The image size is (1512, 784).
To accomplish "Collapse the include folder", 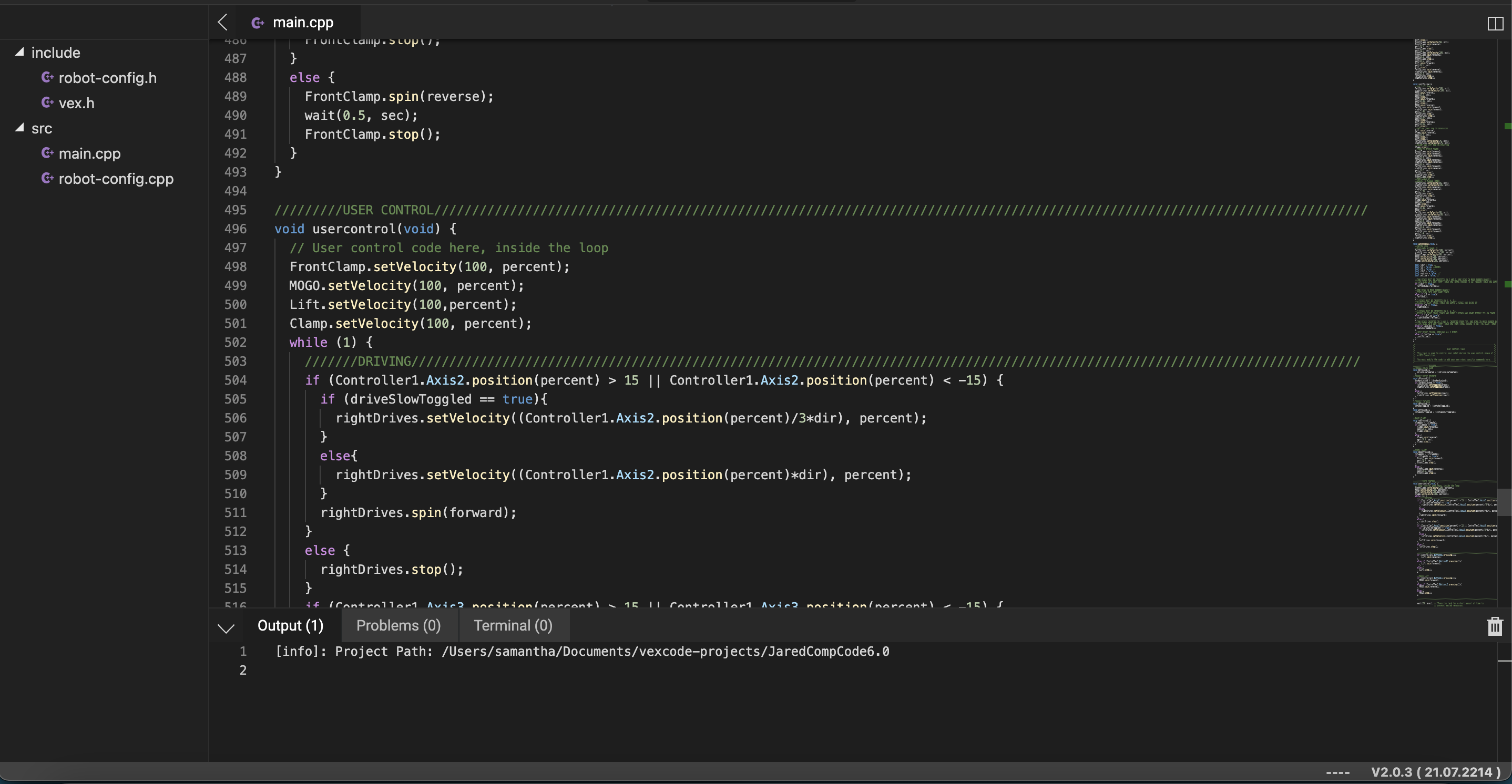I will click(x=19, y=52).
